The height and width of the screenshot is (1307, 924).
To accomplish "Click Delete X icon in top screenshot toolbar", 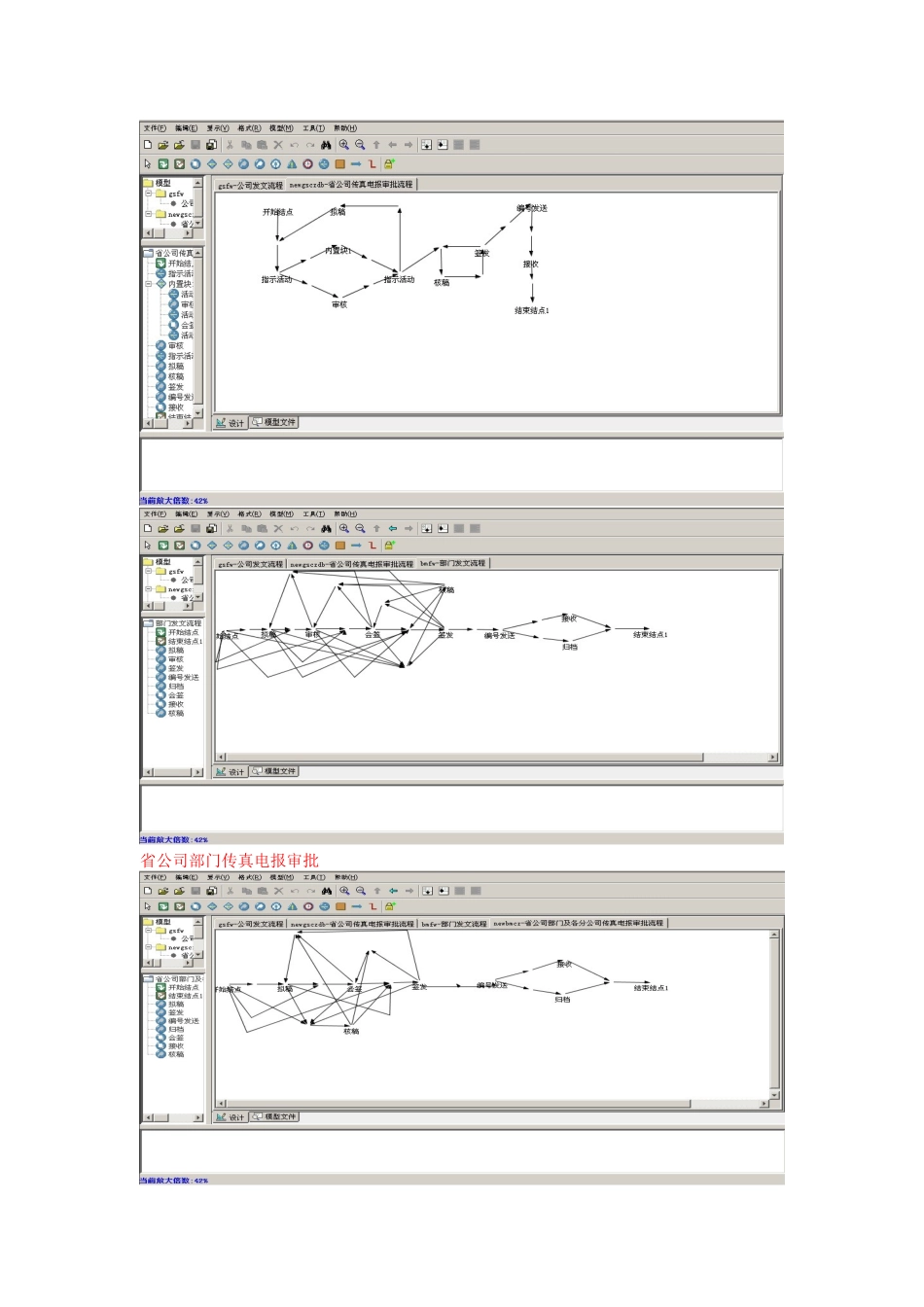I will point(278,145).
